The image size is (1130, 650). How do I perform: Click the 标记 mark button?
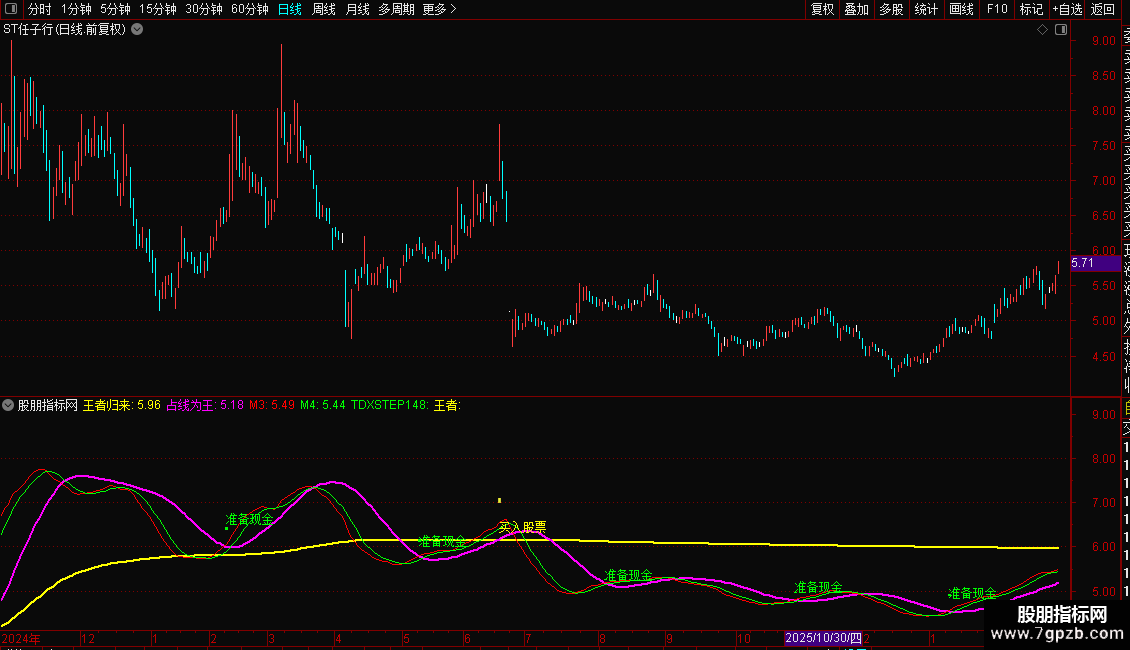click(x=1031, y=9)
